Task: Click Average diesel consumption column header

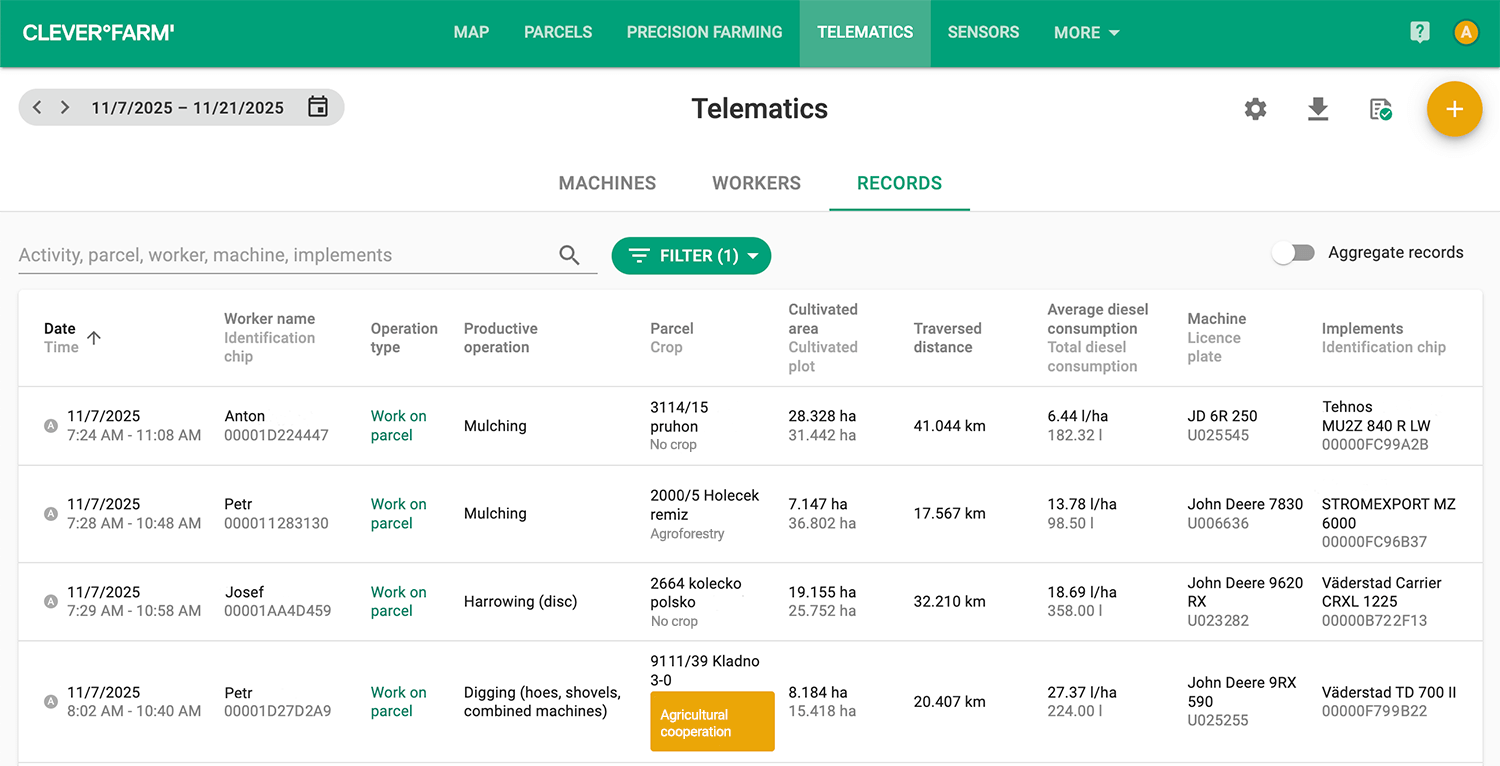Action: [1098, 319]
